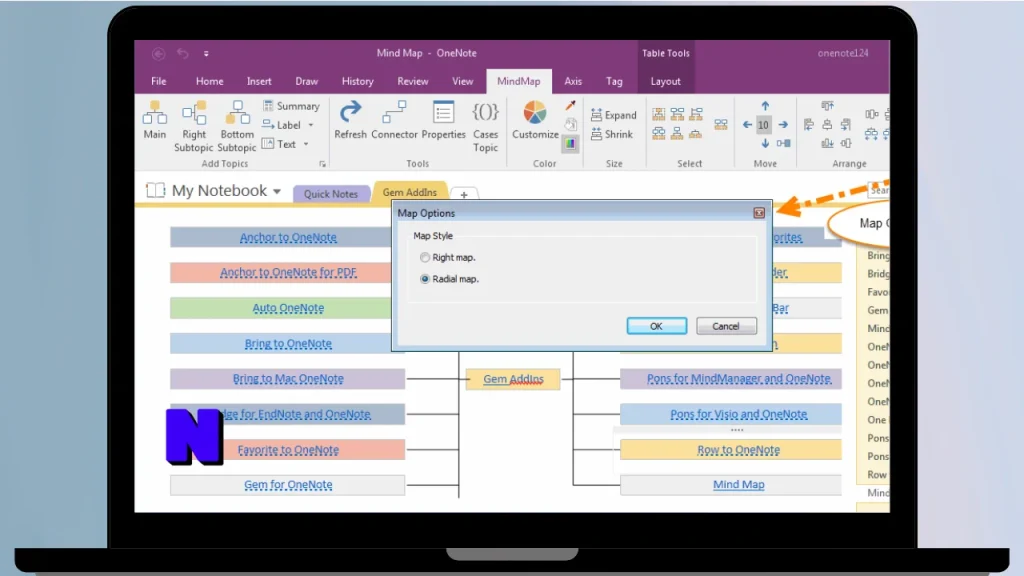Open the Row to OneNote link

[739, 449]
